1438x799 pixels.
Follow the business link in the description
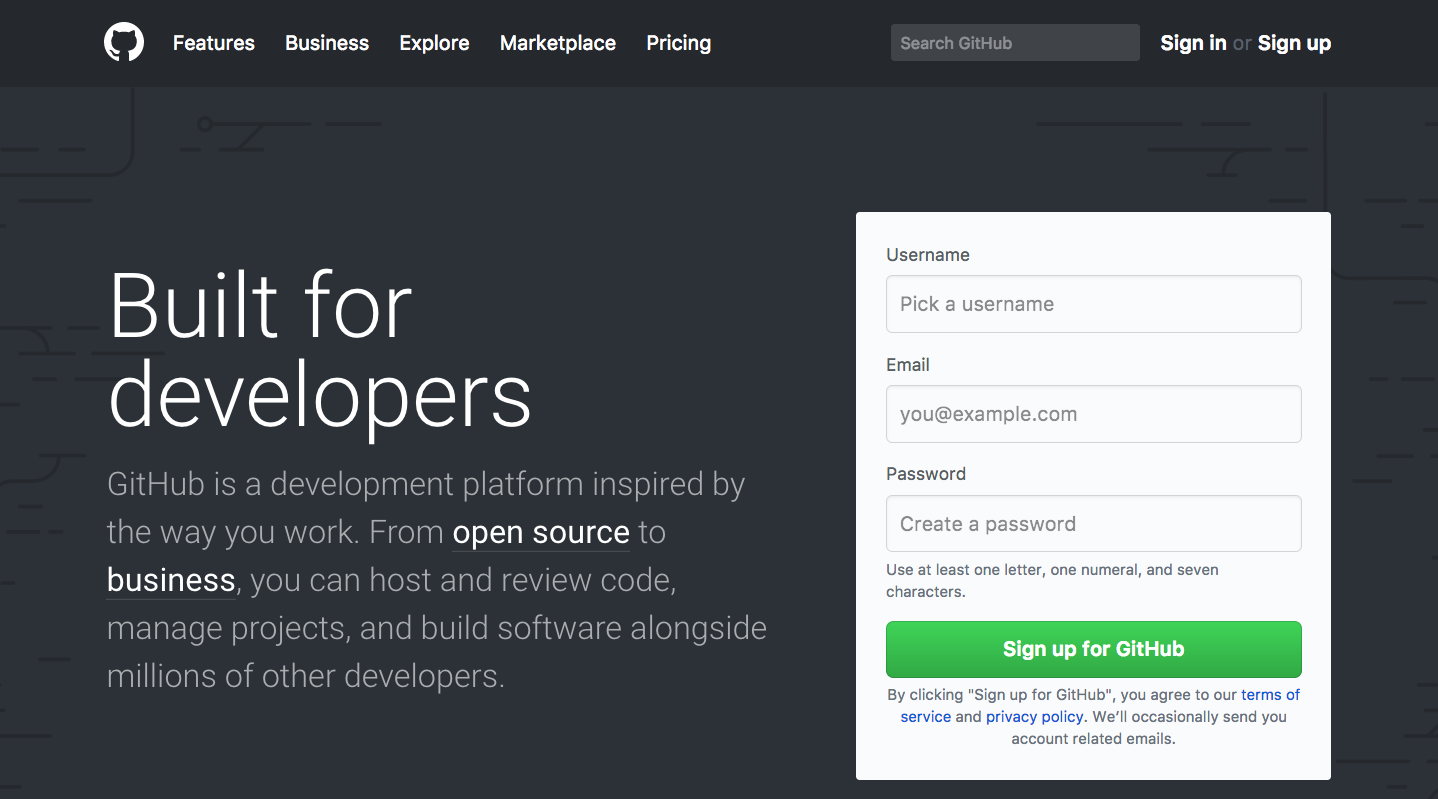click(171, 580)
